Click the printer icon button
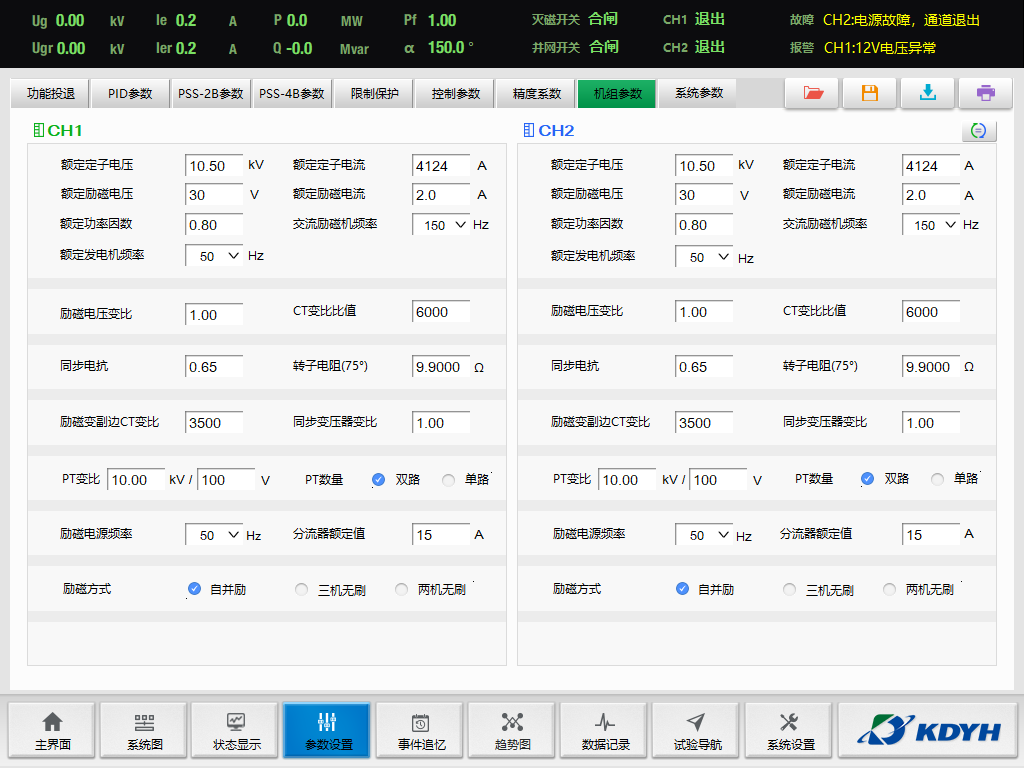This screenshot has width=1024, height=768. tap(985, 93)
